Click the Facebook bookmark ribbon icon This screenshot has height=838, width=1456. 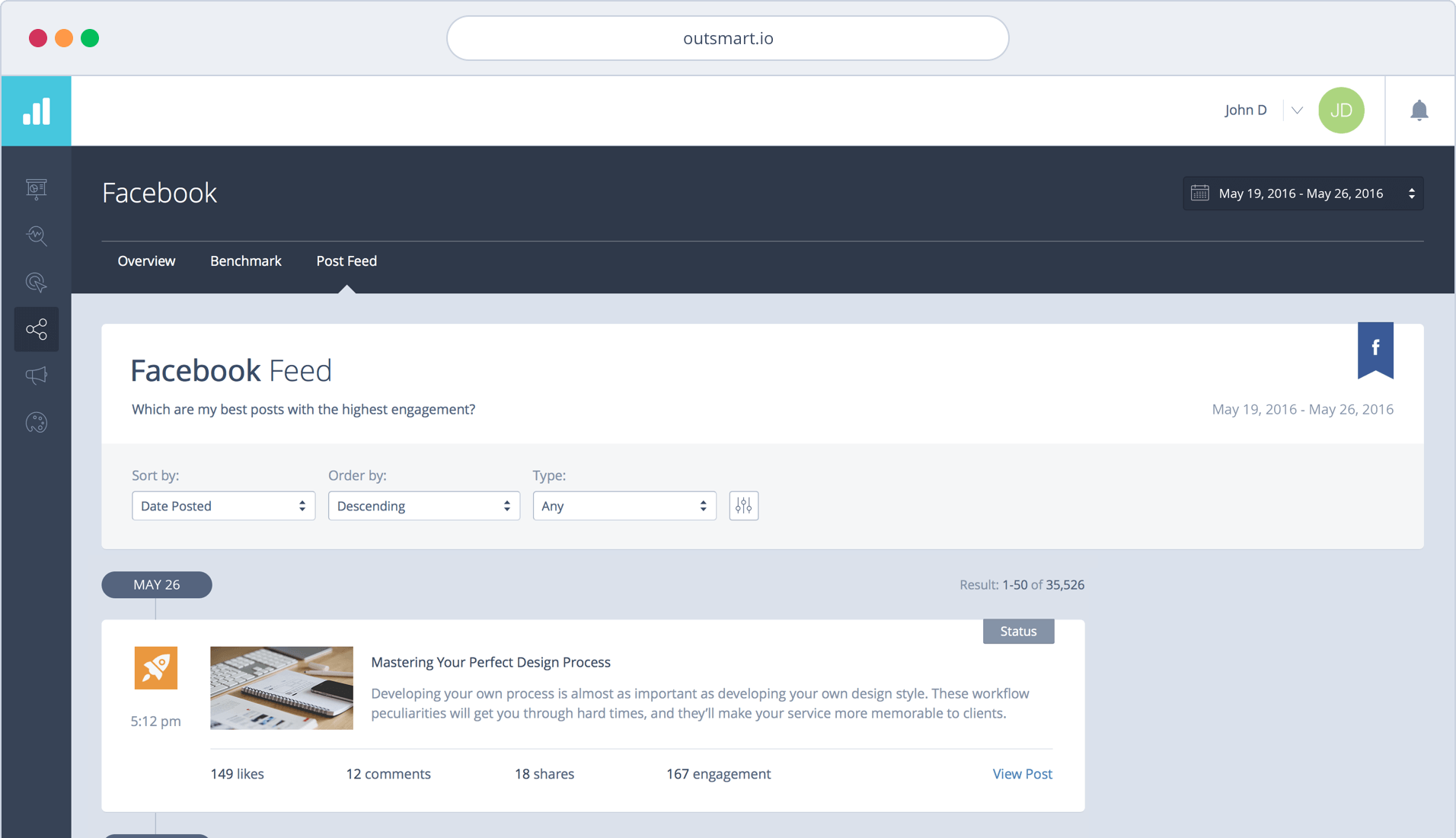point(1375,350)
